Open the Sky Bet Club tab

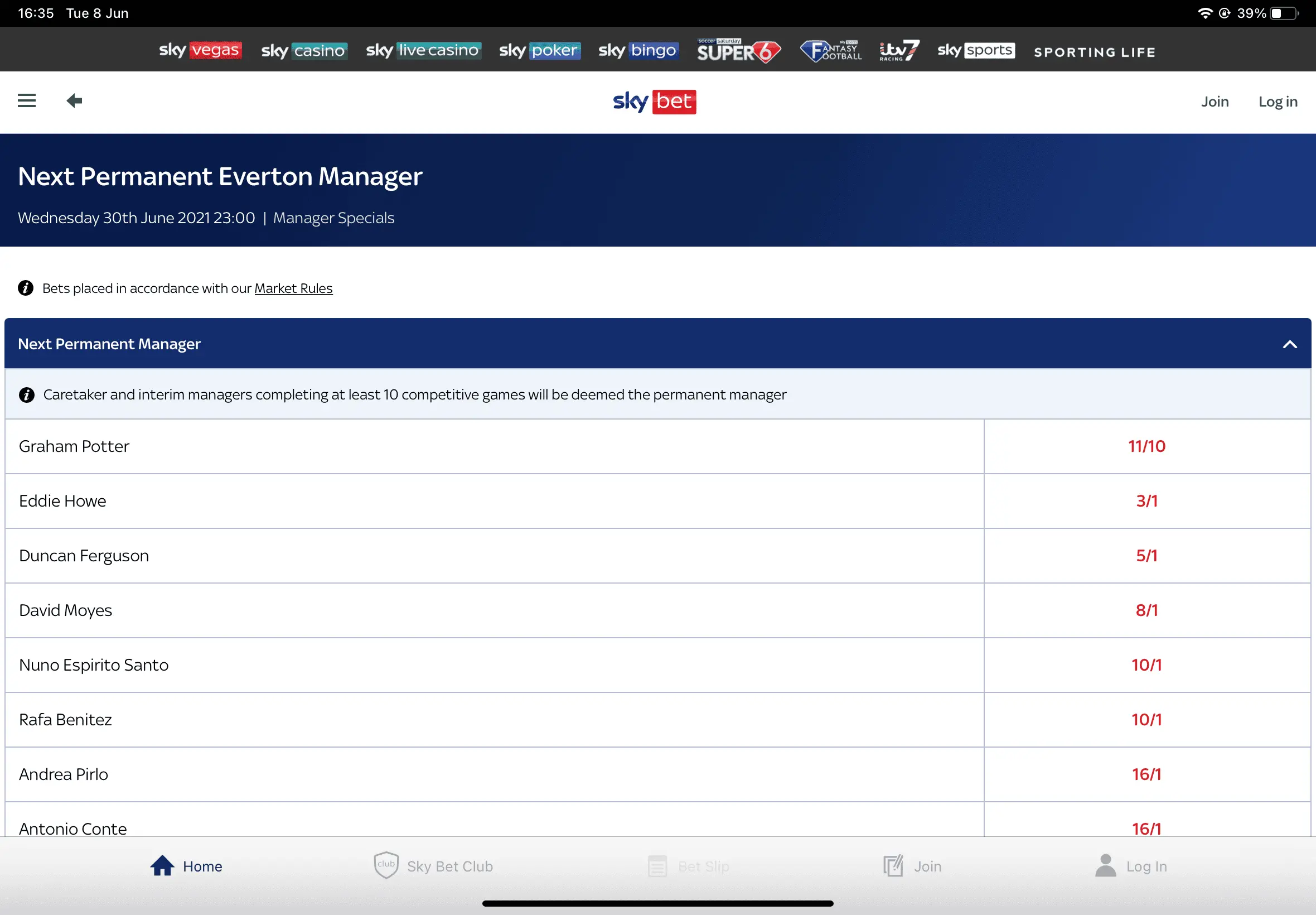click(433, 866)
